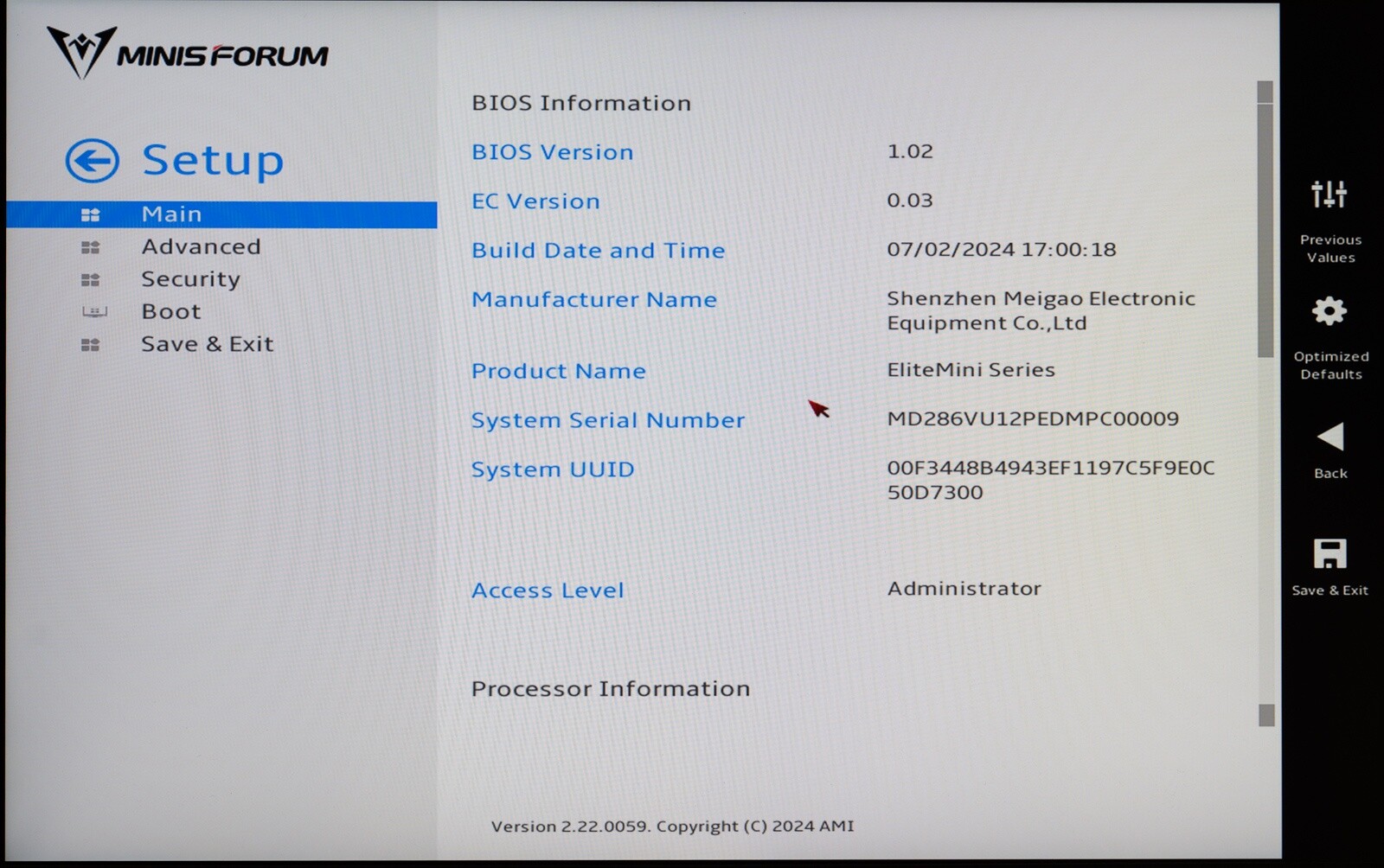Click the Previous Values sliders icon
Image resolution: width=1384 pixels, height=868 pixels.
pyautogui.click(x=1329, y=195)
